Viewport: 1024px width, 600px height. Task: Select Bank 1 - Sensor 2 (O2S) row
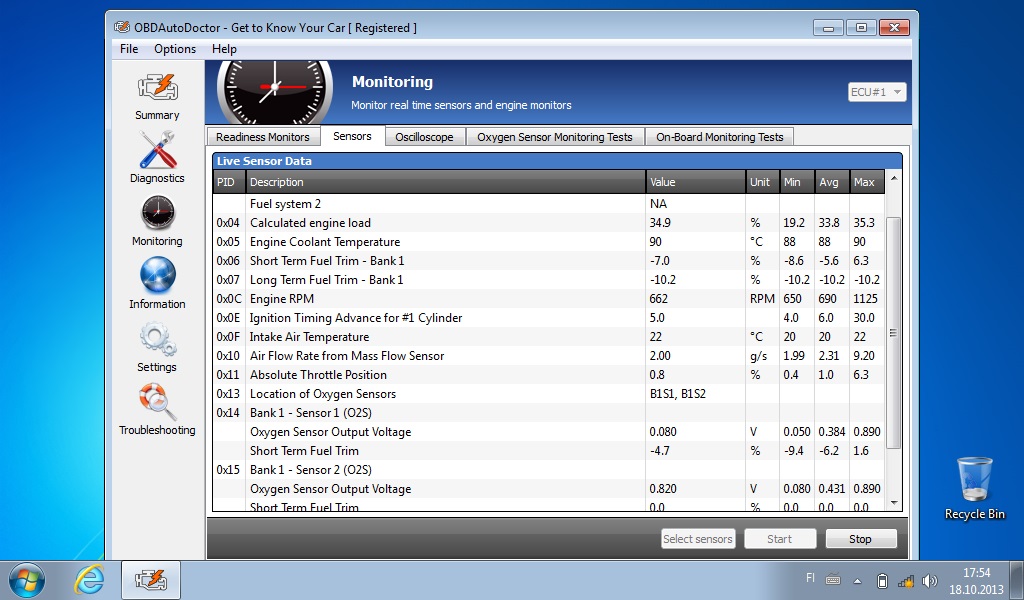pos(549,469)
